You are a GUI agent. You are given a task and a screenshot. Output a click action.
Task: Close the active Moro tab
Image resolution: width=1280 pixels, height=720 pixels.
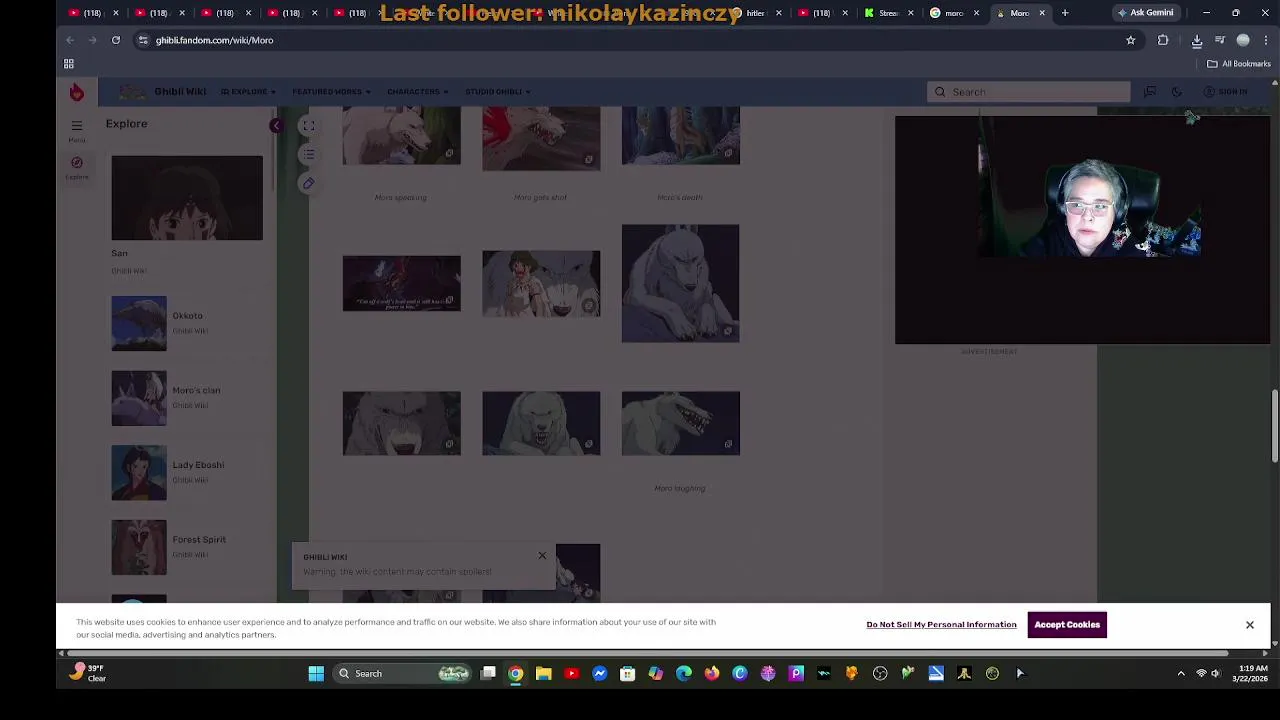(1042, 13)
